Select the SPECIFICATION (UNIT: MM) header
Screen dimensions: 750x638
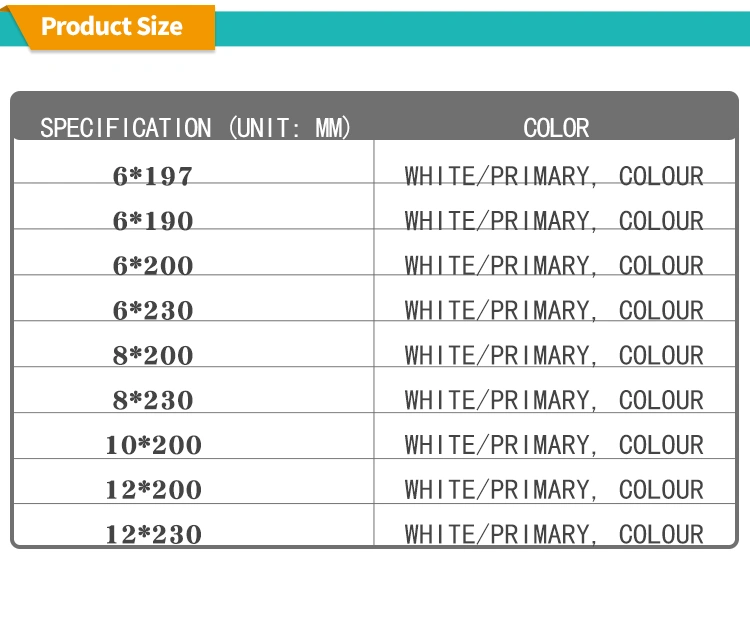(195, 128)
